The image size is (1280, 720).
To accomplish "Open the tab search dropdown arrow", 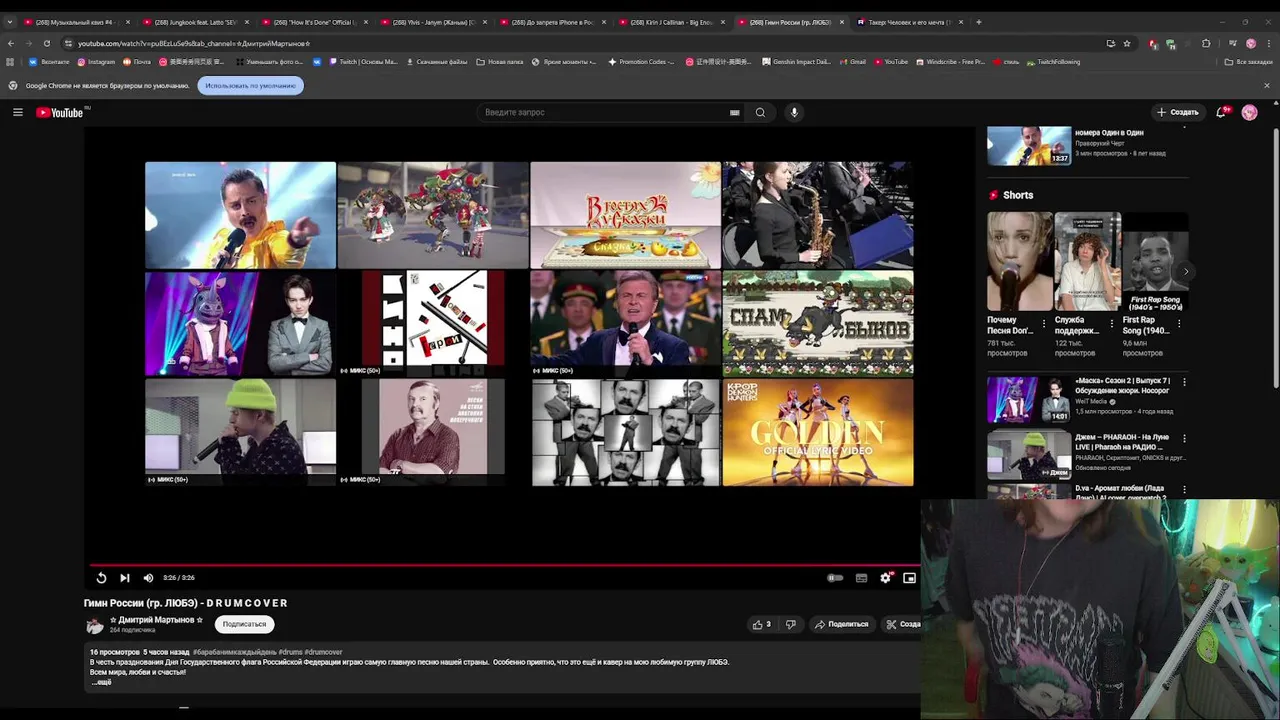I will click(10, 22).
